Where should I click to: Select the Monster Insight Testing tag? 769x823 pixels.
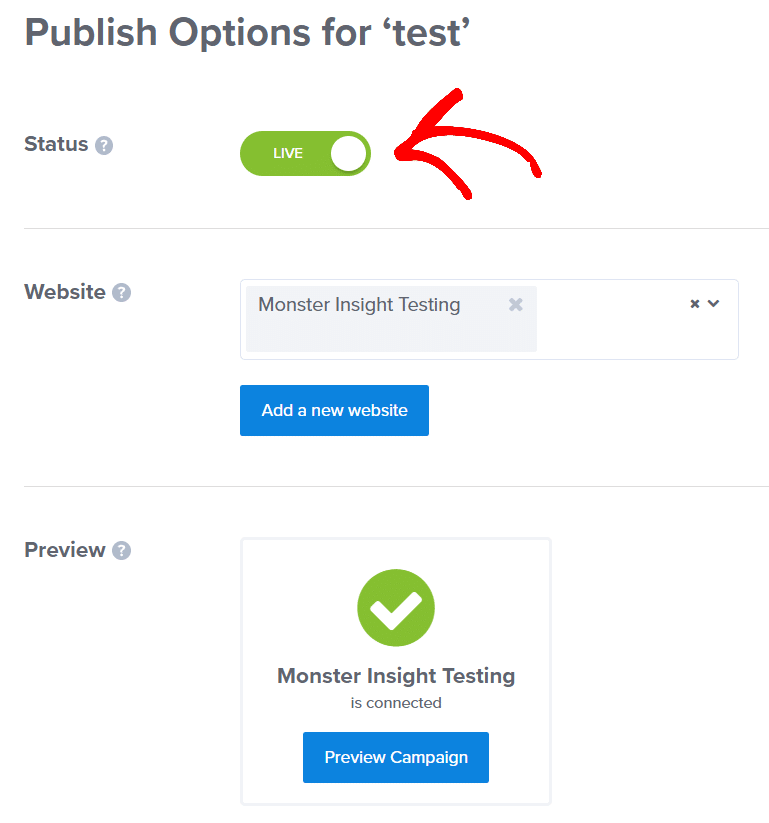359,304
